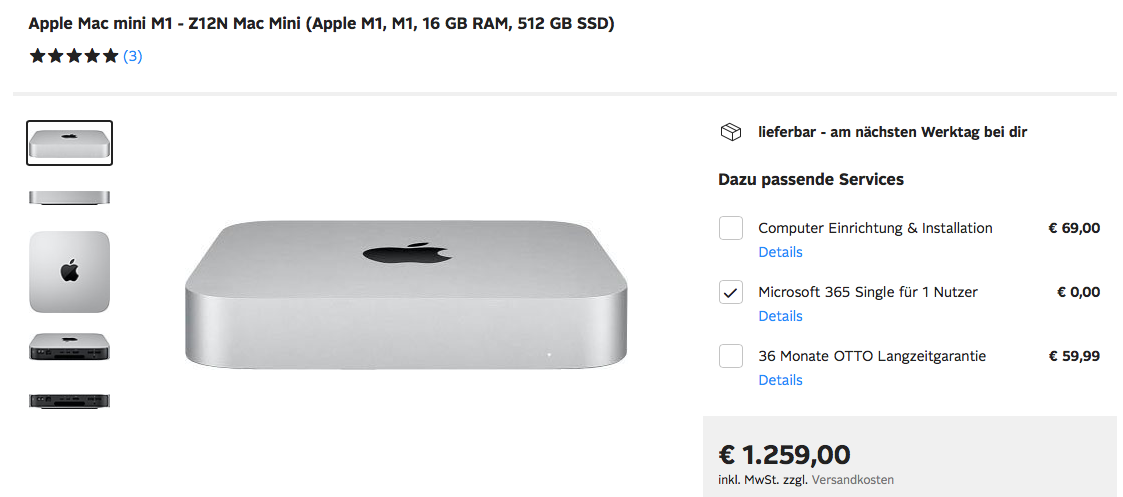Click the main Mac mini product image
1123x497 pixels.
[406, 294]
